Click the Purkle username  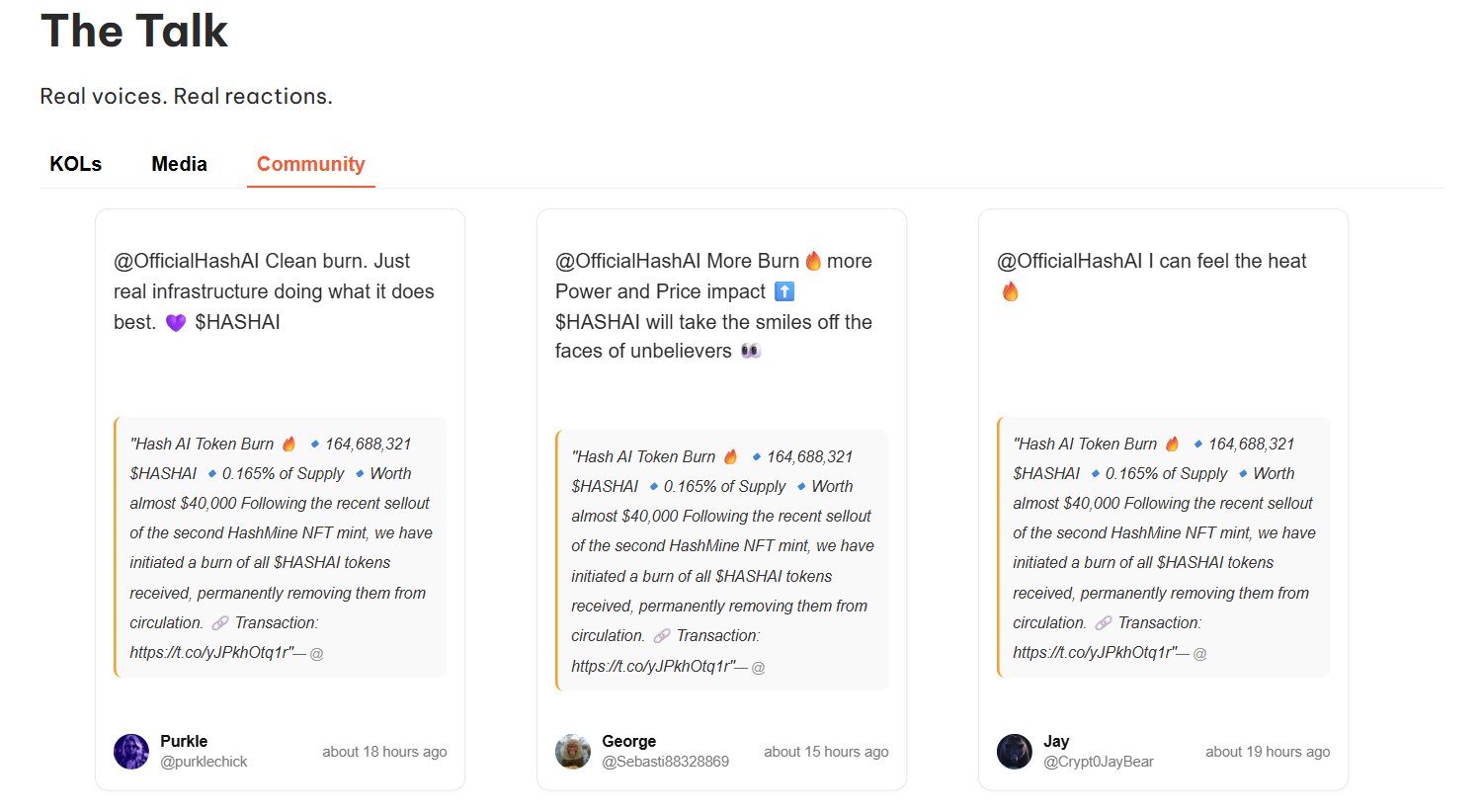click(184, 741)
